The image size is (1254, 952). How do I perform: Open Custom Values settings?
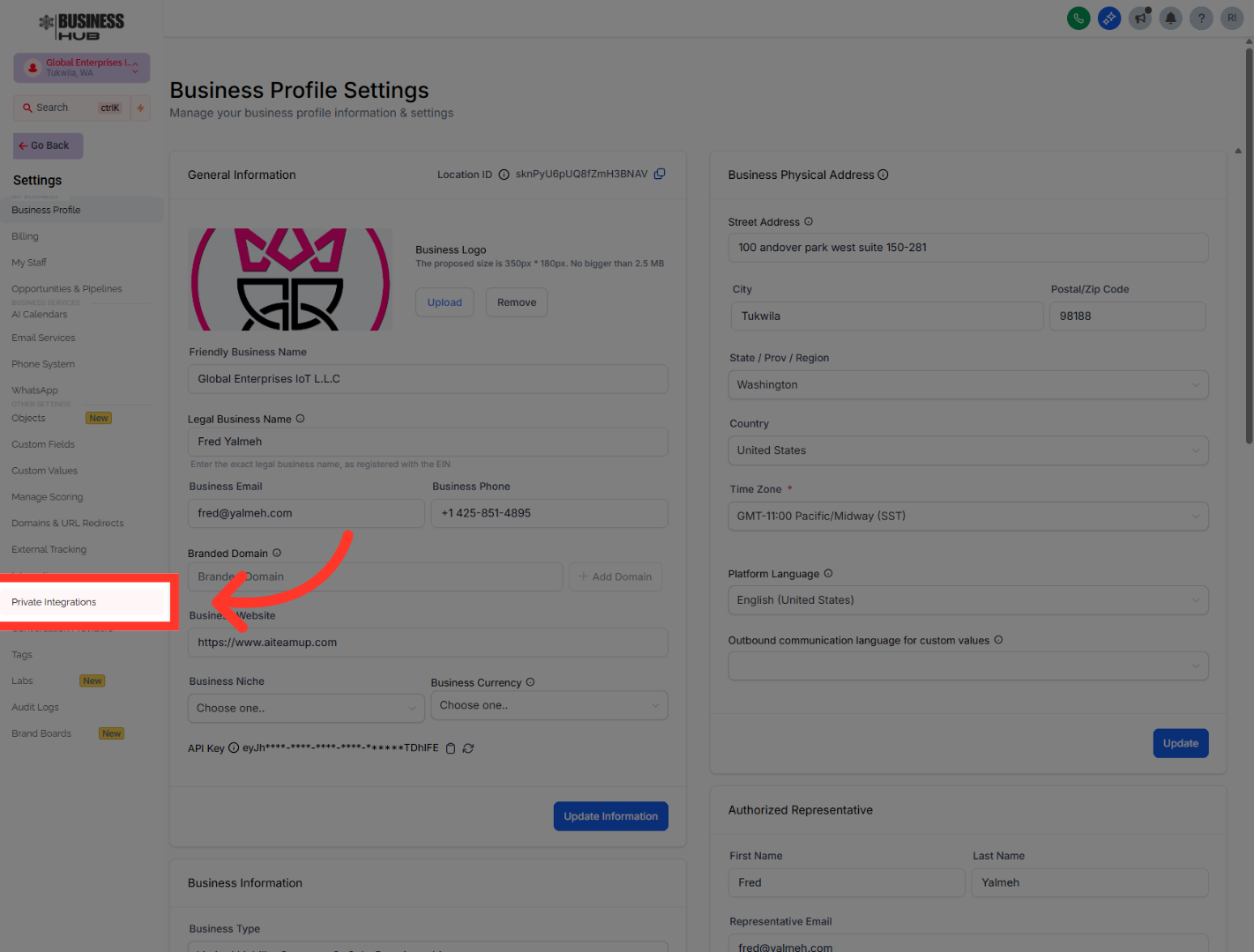pyautogui.click(x=44, y=471)
